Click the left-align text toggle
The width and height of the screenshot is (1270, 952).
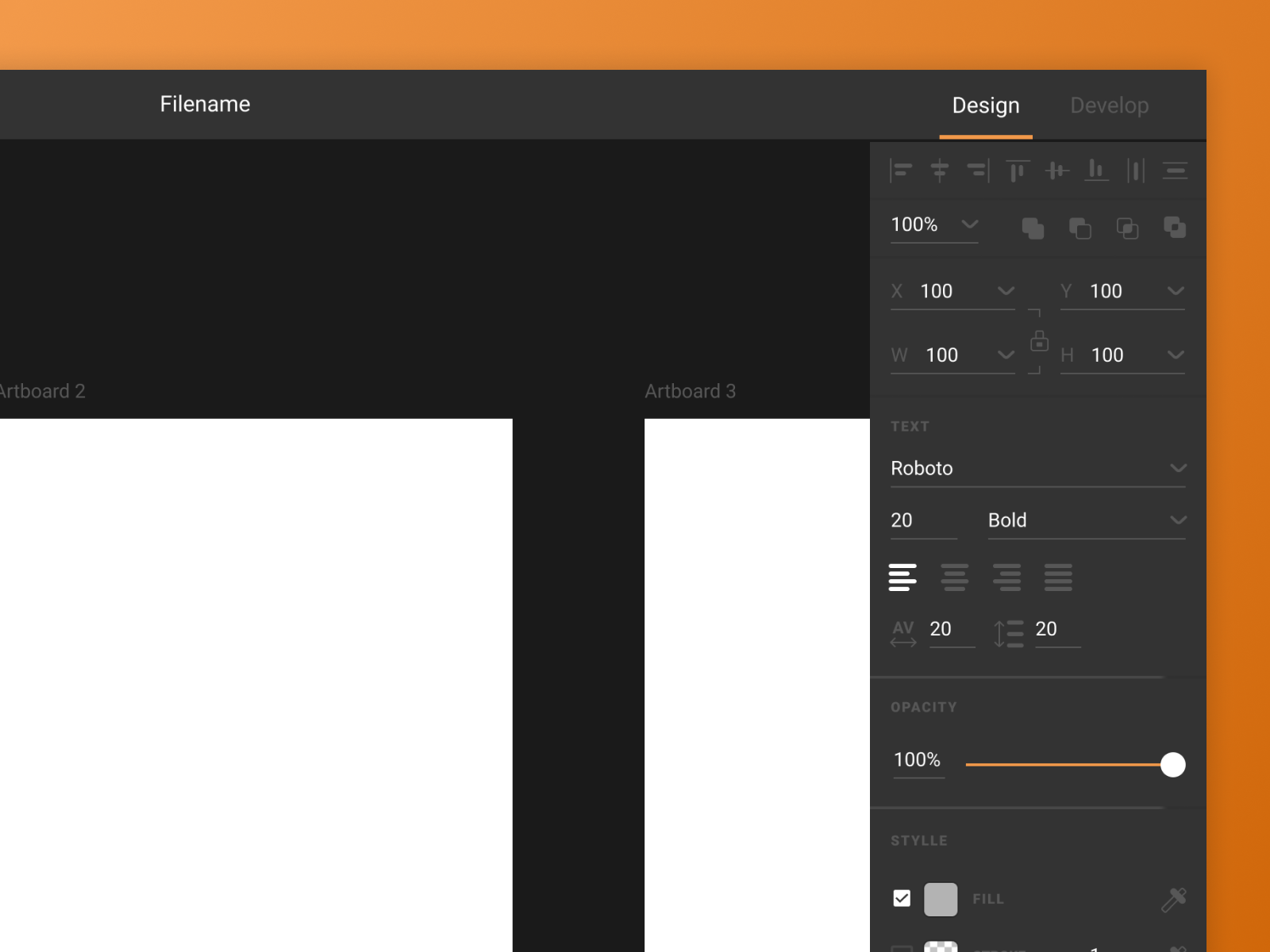click(902, 578)
